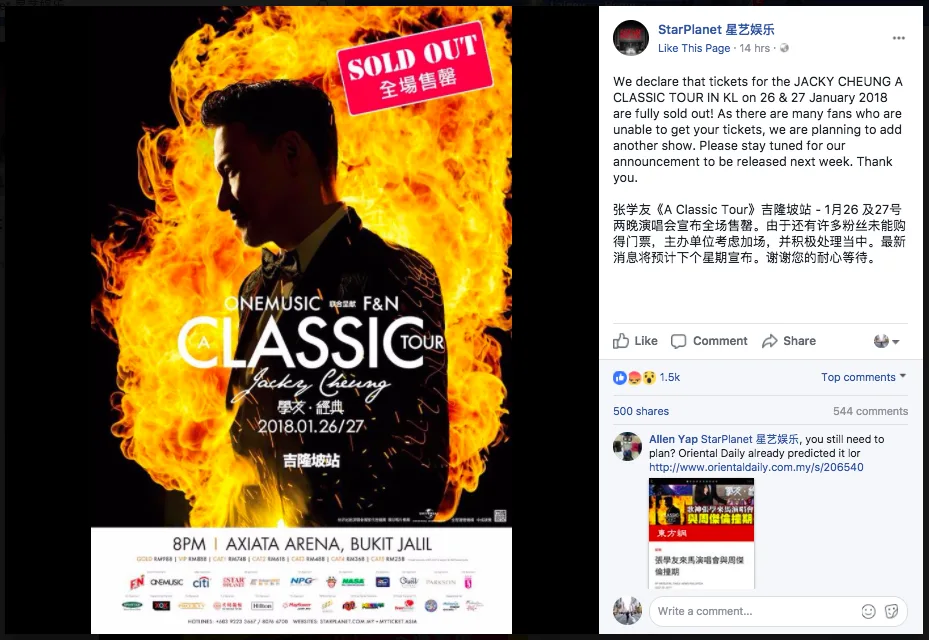Screen dimensions: 929x640
Task: Click the Share arrow icon
Action: pos(770,341)
